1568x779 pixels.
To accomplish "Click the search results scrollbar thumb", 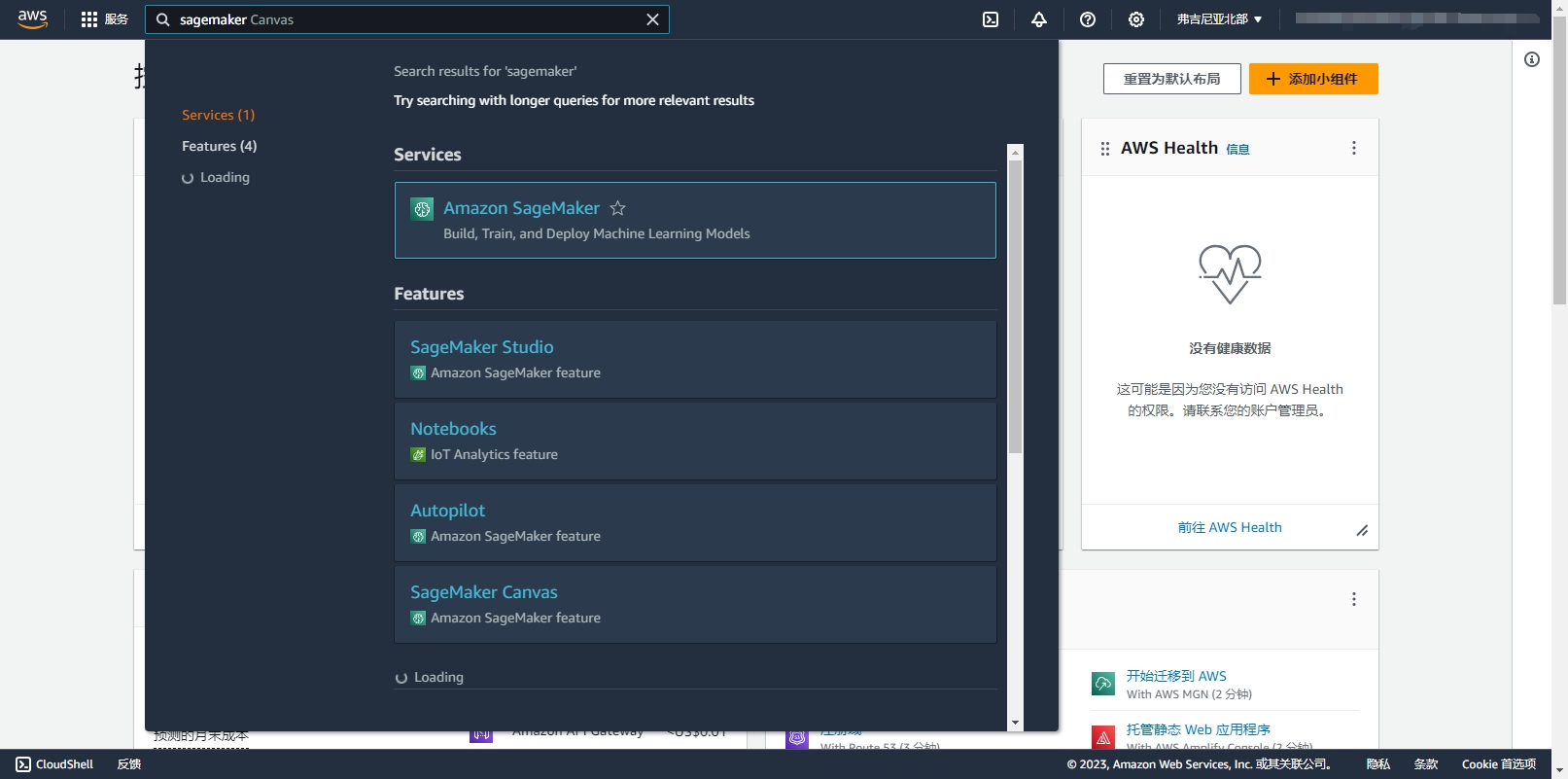I will pyautogui.click(x=1016, y=306).
